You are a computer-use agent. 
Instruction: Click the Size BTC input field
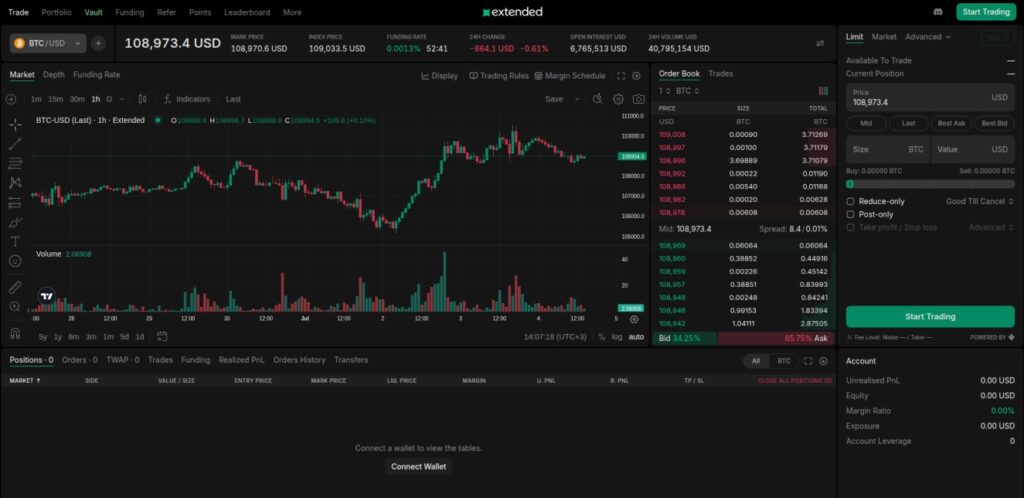(x=888, y=149)
